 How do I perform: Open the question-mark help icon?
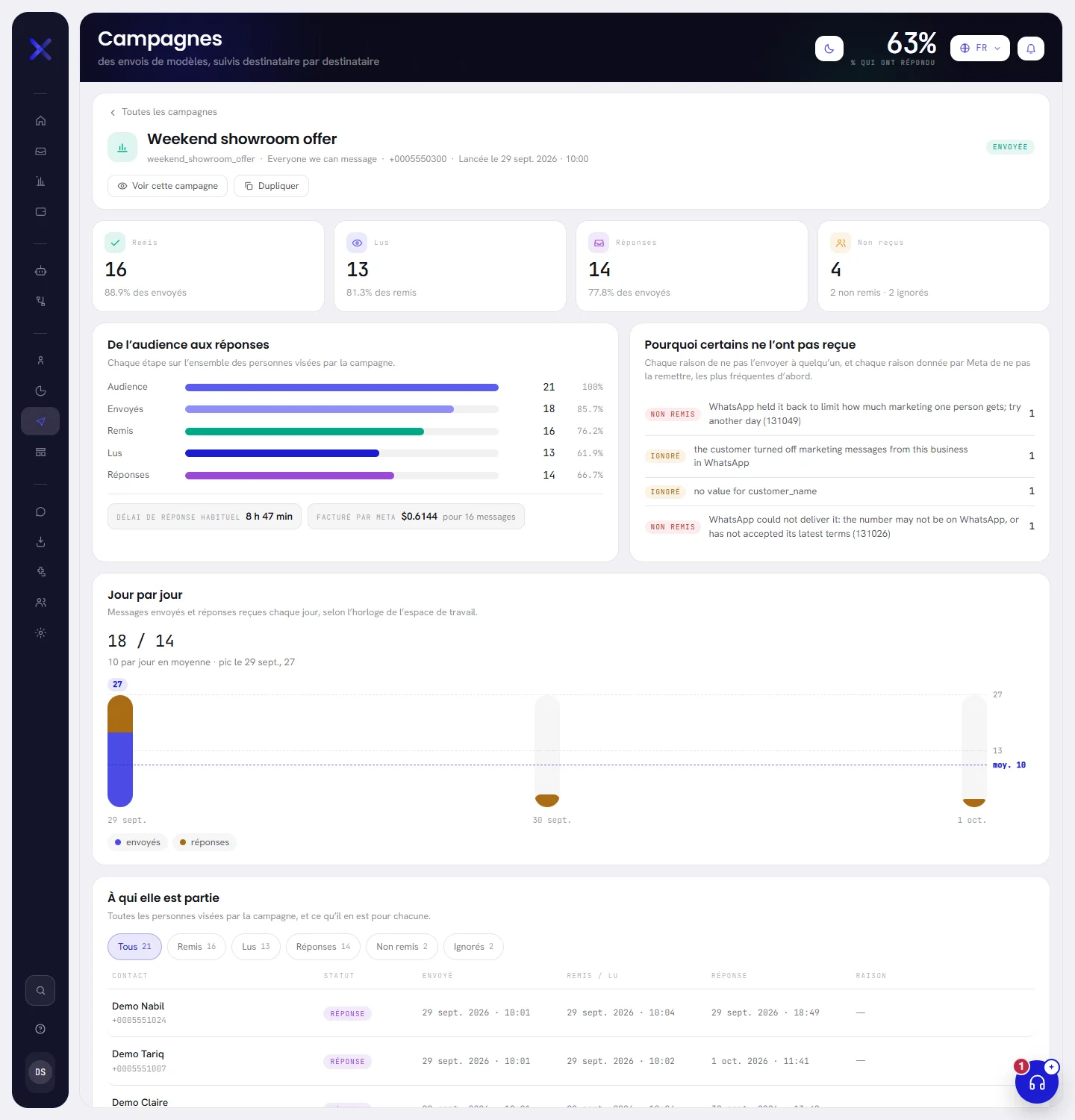coord(40,1029)
